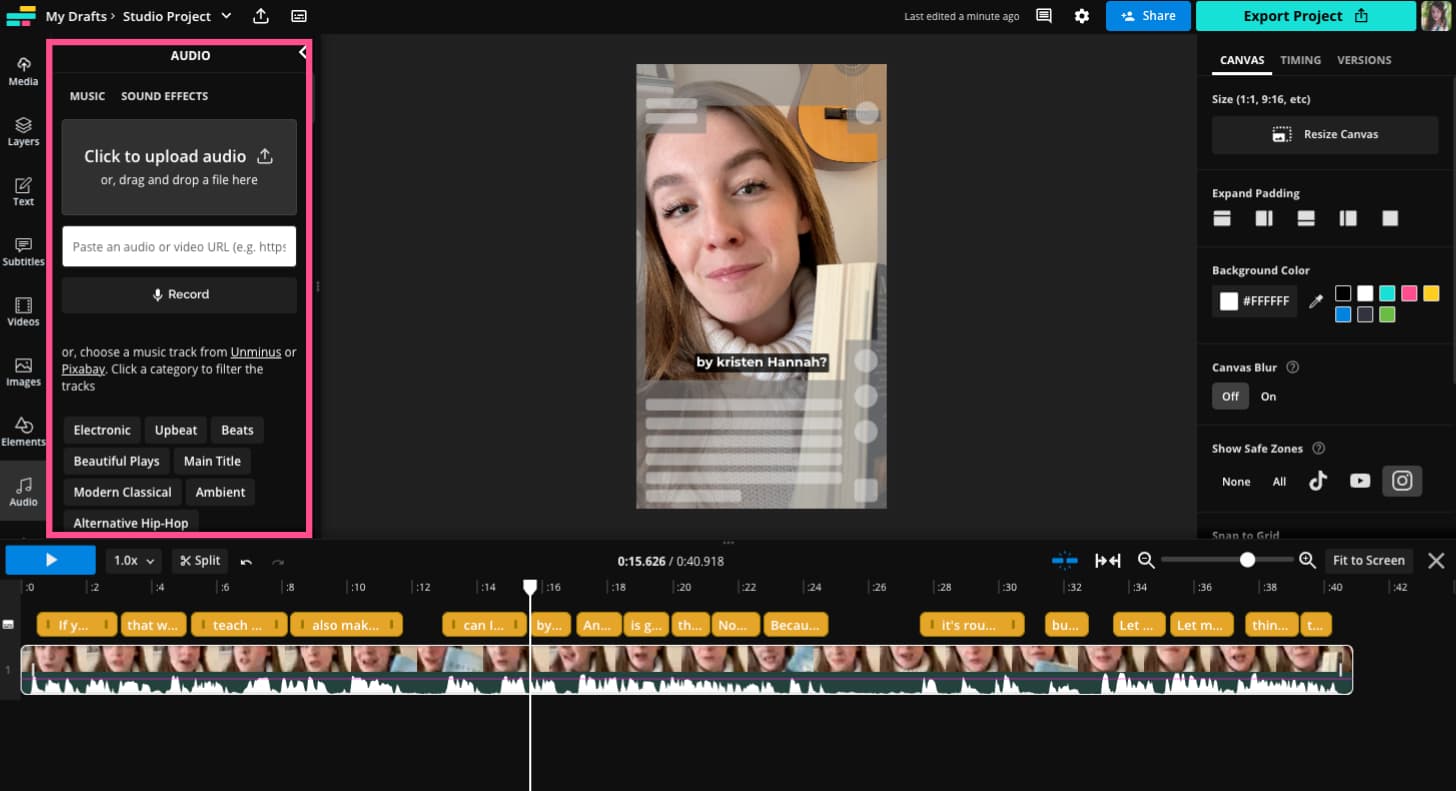The image size is (1456, 791).
Task: Open the 1.0x playback speed dropdown
Action: pyautogui.click(x=134, y=561)
